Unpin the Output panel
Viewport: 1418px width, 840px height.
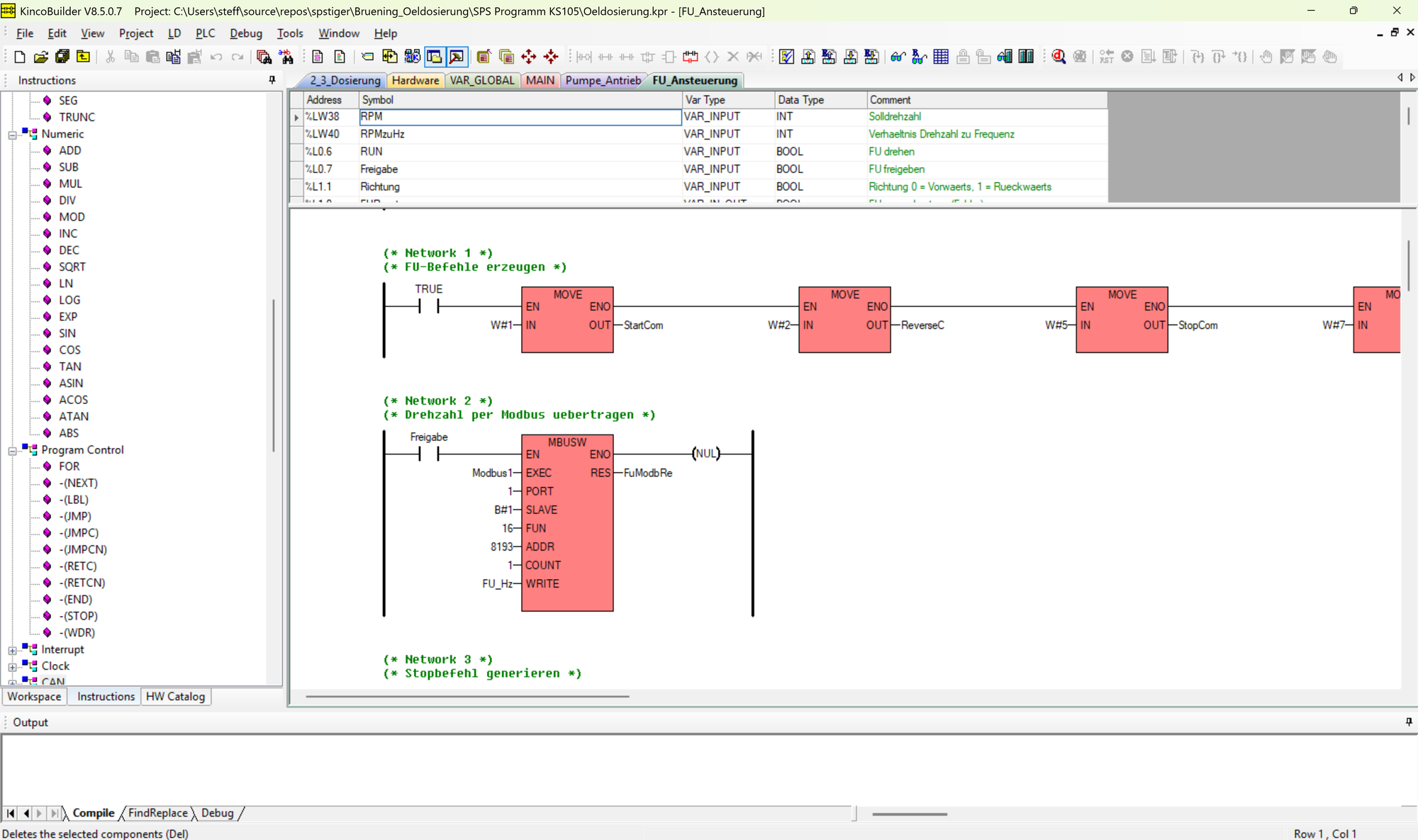coord(1408,722)
